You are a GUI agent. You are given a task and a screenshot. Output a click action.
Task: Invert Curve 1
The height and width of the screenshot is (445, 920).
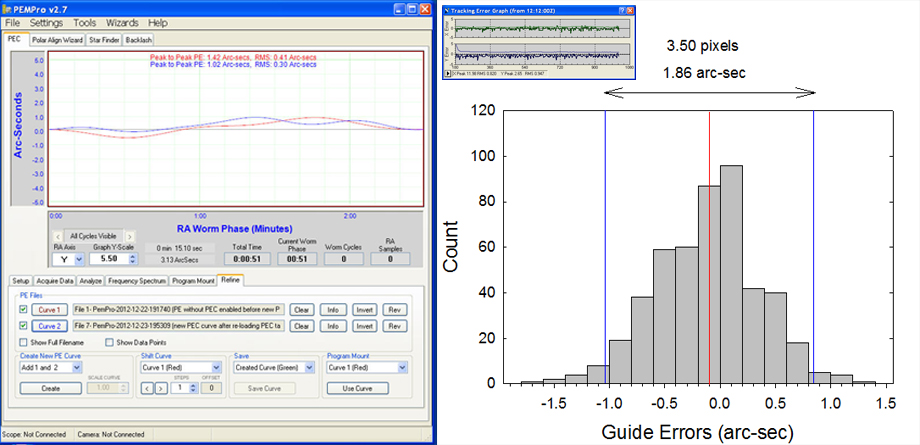click(364, 309)
